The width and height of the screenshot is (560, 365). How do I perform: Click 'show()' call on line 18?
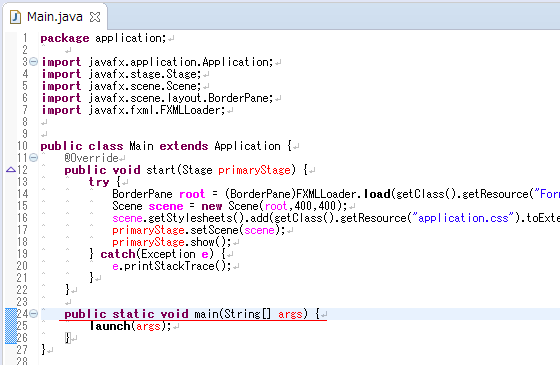(x=210, y=242)
